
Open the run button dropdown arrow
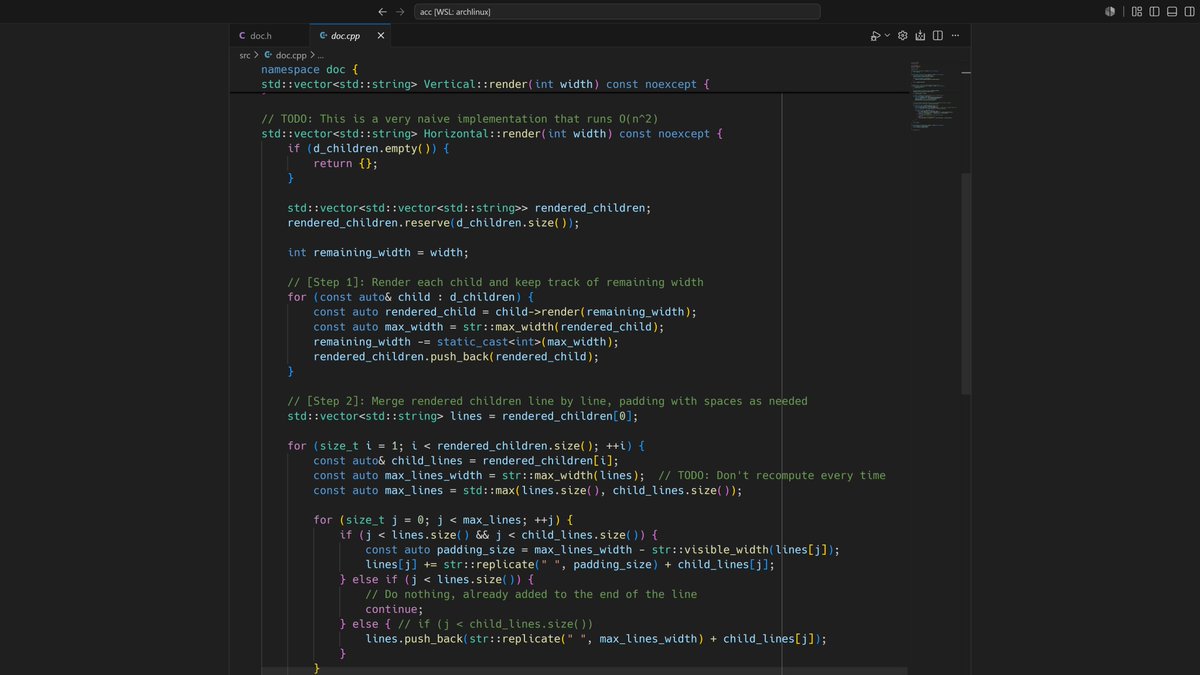887,36
